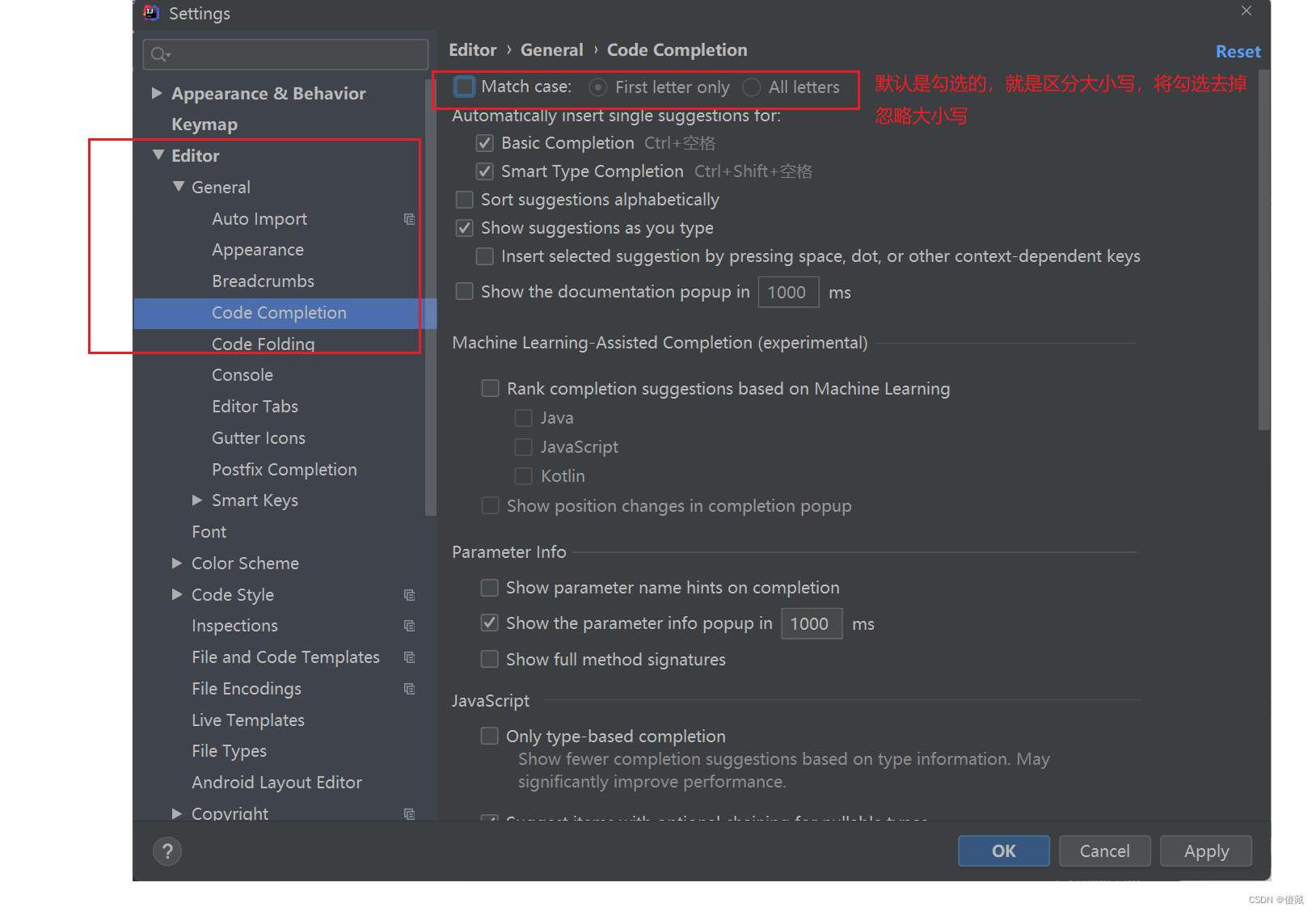Click project-level icon next to Auto Import
Screen dimensions: 1316x912
[409, 219]
